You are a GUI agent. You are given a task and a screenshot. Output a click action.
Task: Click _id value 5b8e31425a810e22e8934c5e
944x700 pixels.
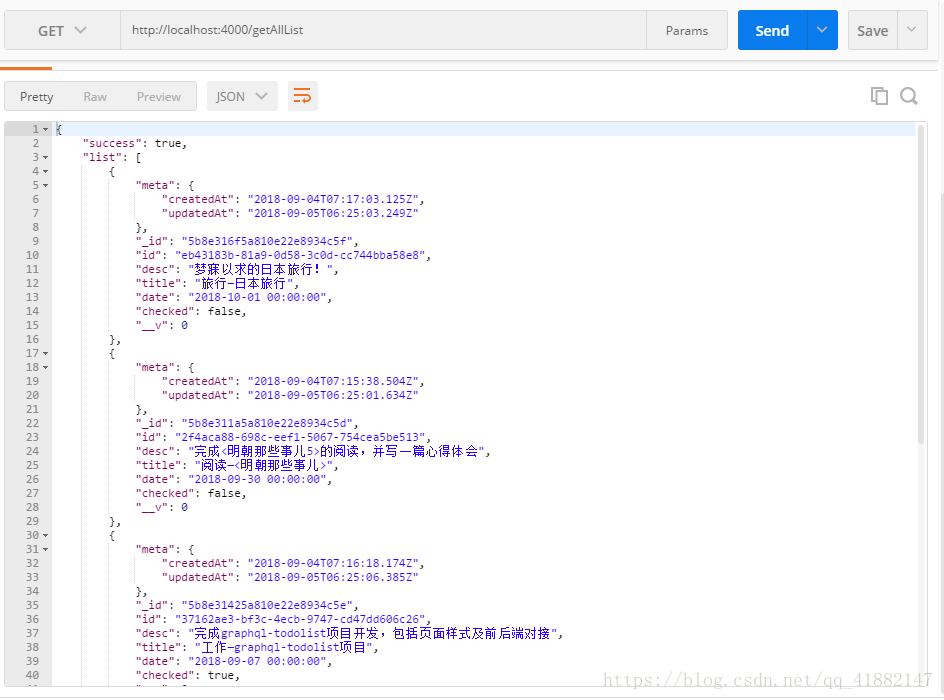pyautogui.click(x=267, y=606)
